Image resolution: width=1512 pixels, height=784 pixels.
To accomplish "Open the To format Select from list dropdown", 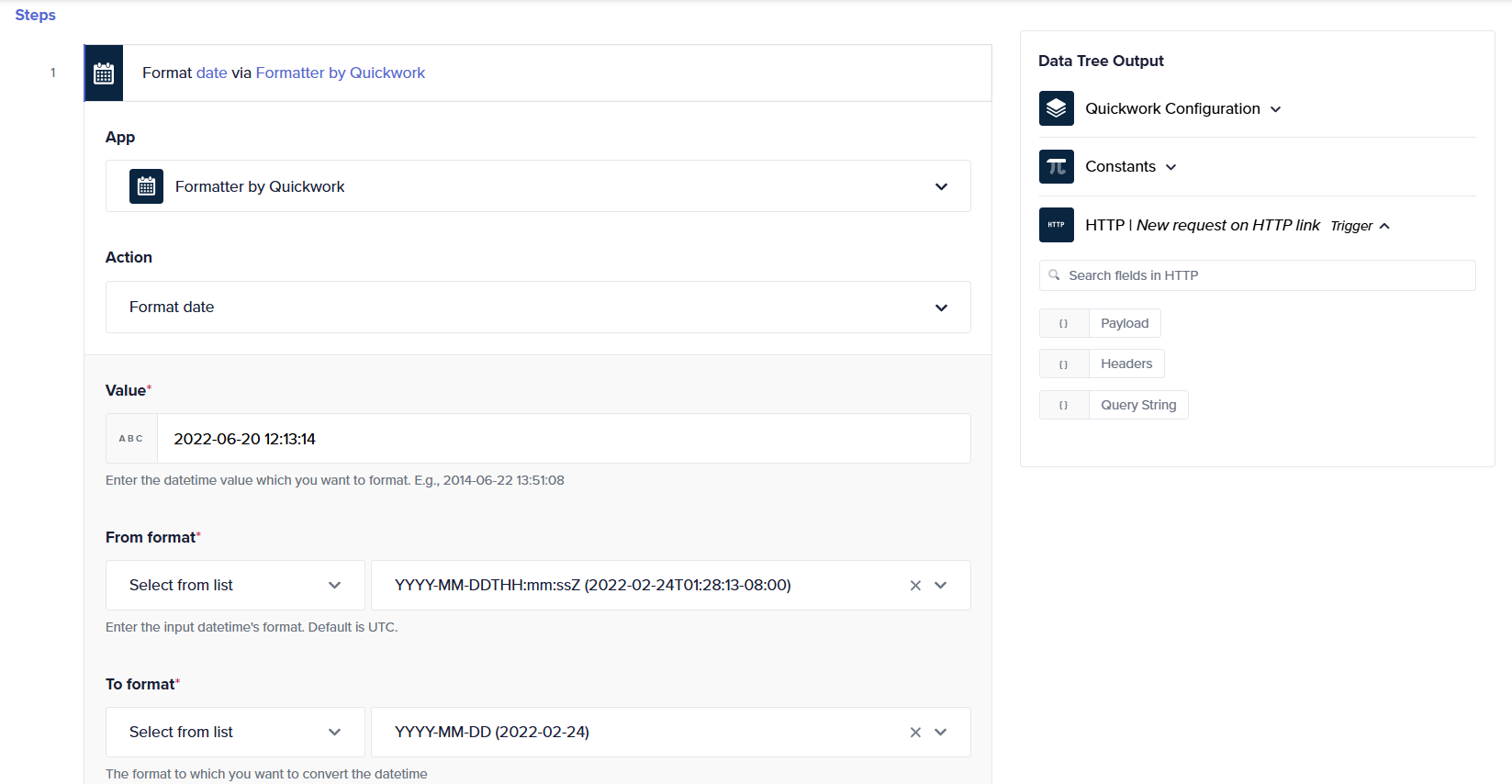I will [x=235, y=733].
